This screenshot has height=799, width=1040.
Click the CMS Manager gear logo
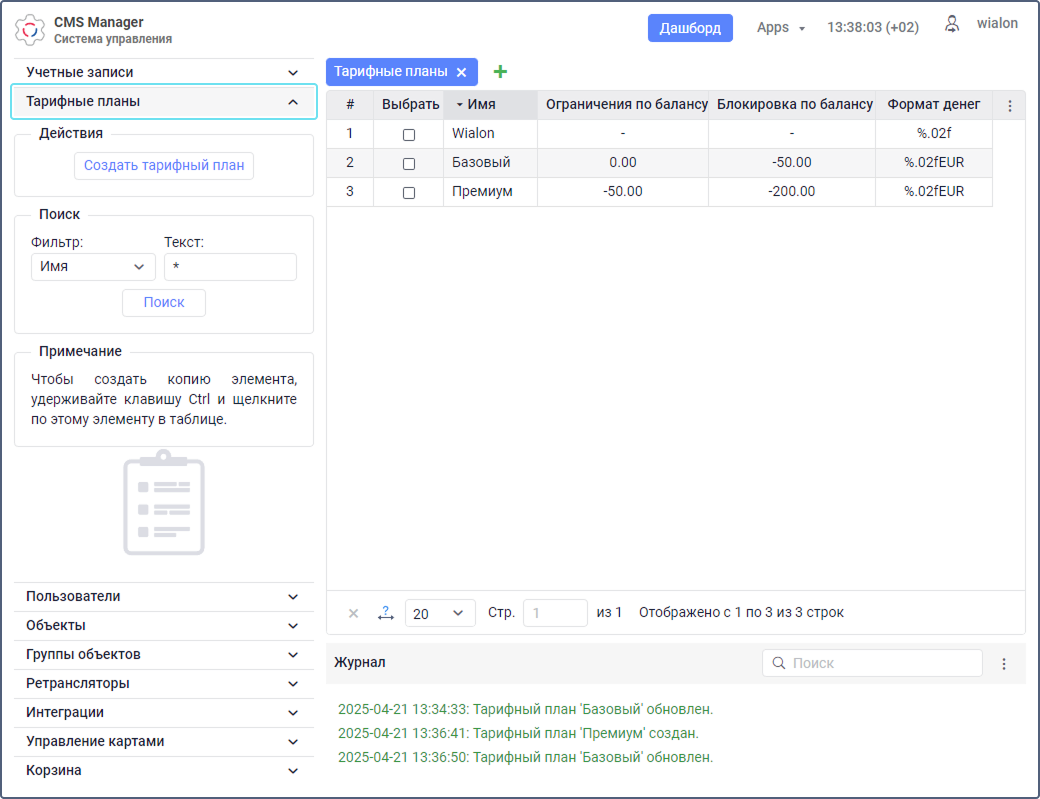click(30, 30)
